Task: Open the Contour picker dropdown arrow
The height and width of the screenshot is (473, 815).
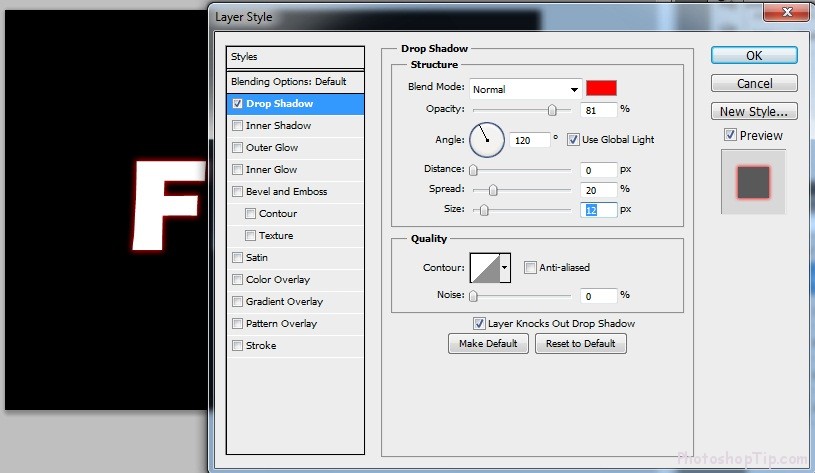Action: coord(504,268)
